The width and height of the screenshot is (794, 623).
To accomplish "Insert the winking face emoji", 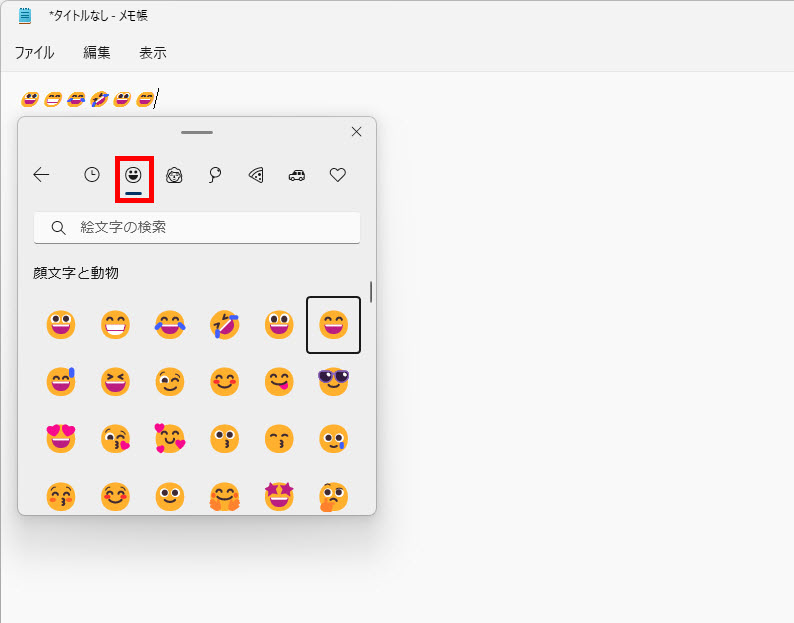I will tap(170, 381).
